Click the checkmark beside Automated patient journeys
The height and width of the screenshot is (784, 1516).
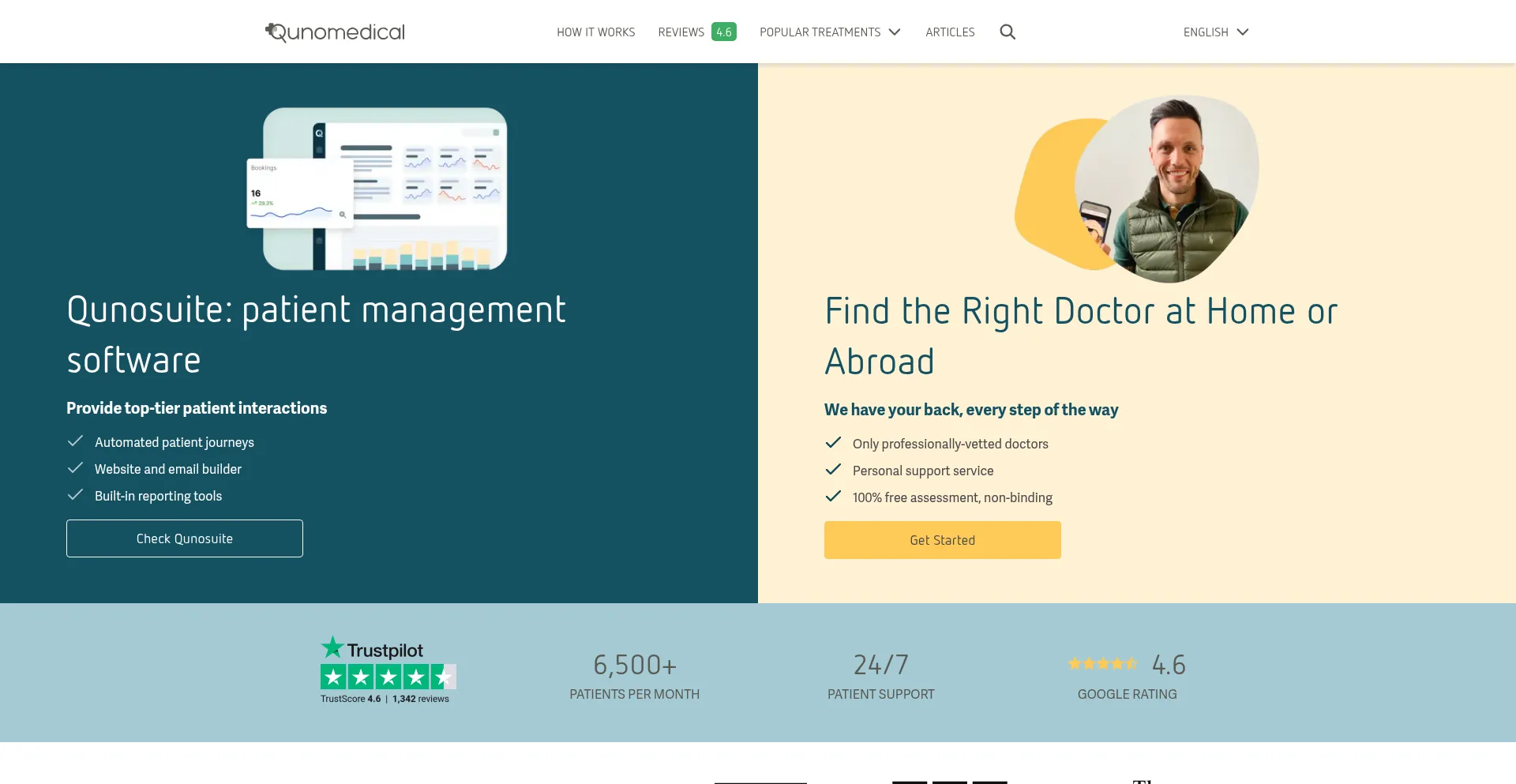click(75, 441)
